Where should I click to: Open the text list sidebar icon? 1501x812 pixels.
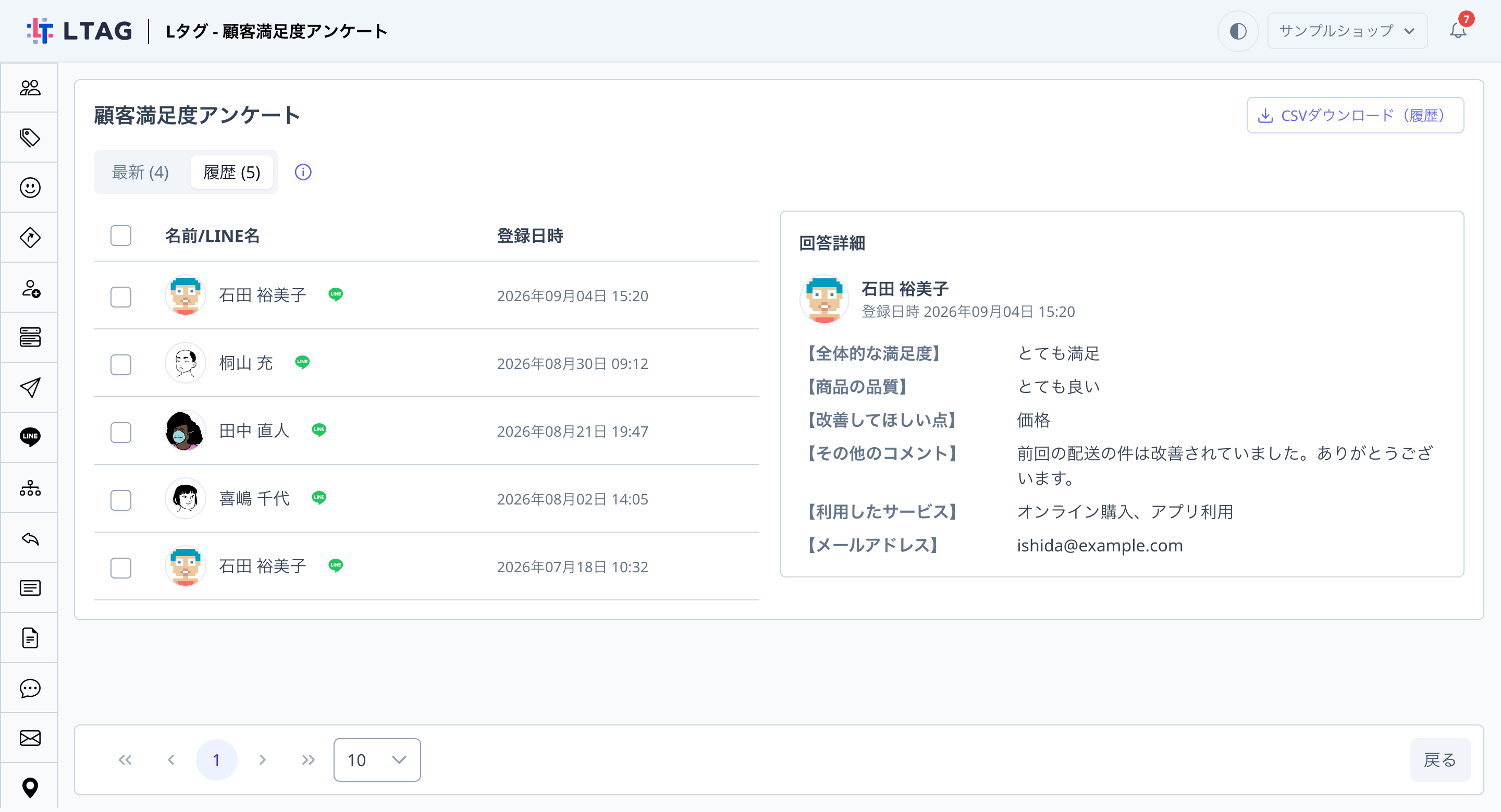(x=30, y=588)
